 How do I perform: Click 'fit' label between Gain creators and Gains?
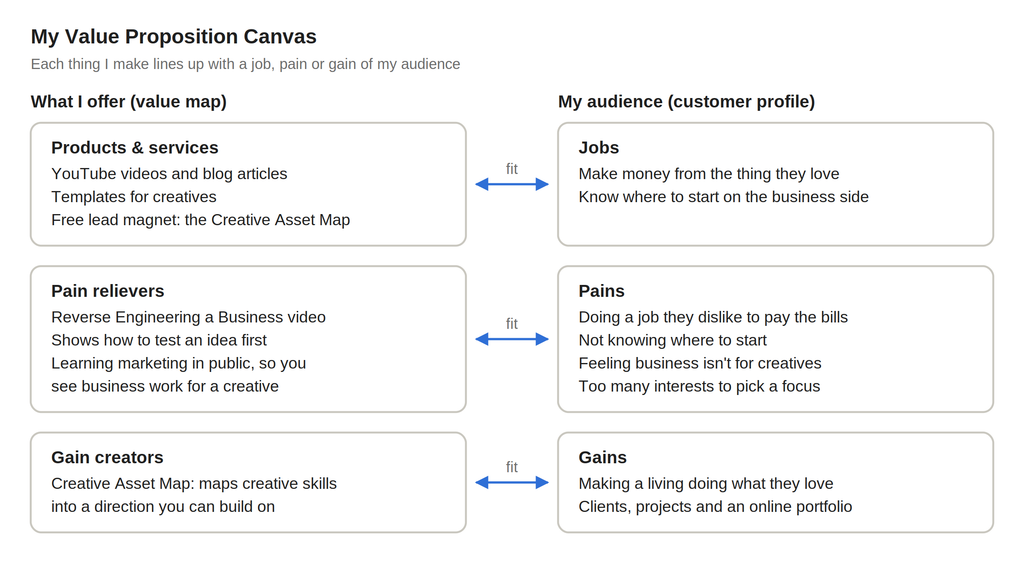click(x=512, y=467)
